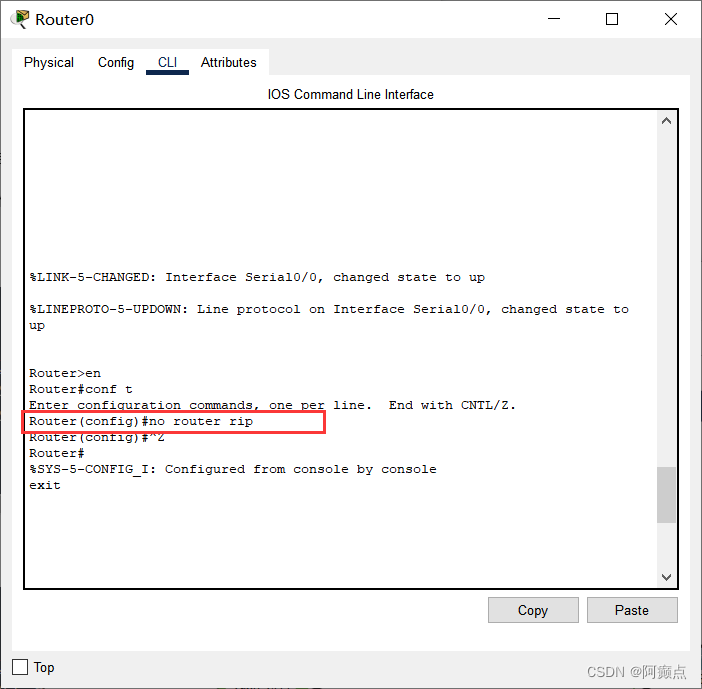Click the bare 'Router#' prompt line
The height and width of the screenshot is (689, 702).
click(57, 453)
